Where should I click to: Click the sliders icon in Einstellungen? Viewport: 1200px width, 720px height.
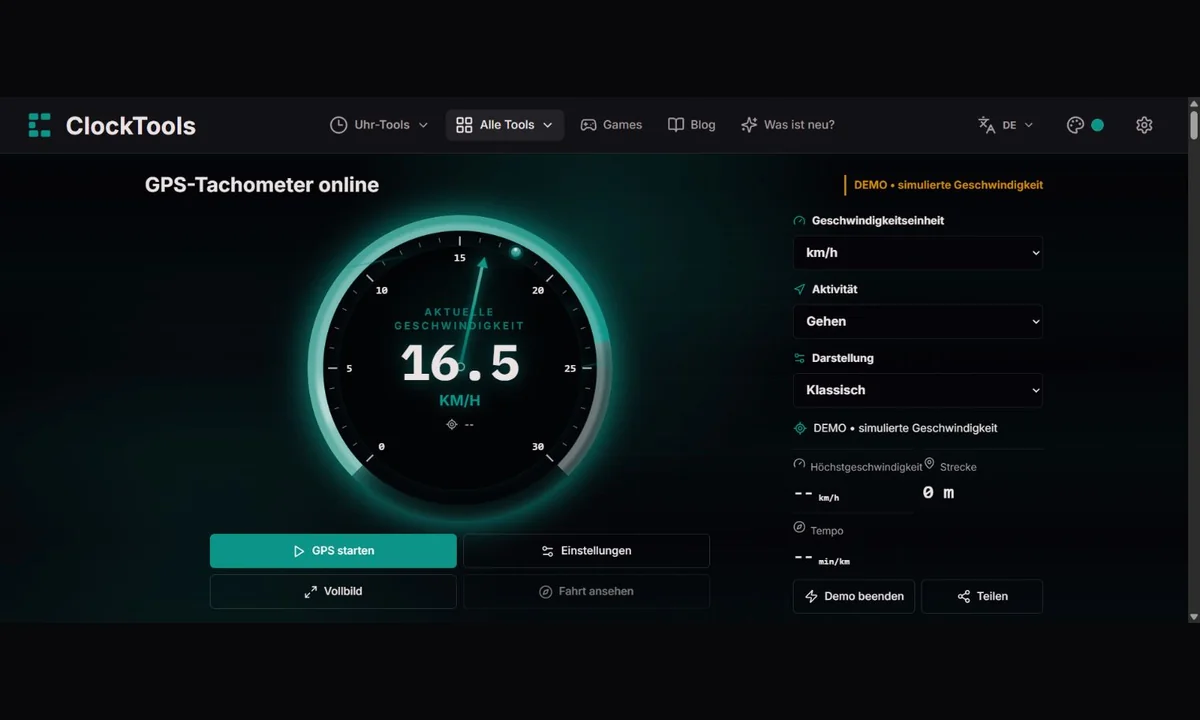click(547, 551)
